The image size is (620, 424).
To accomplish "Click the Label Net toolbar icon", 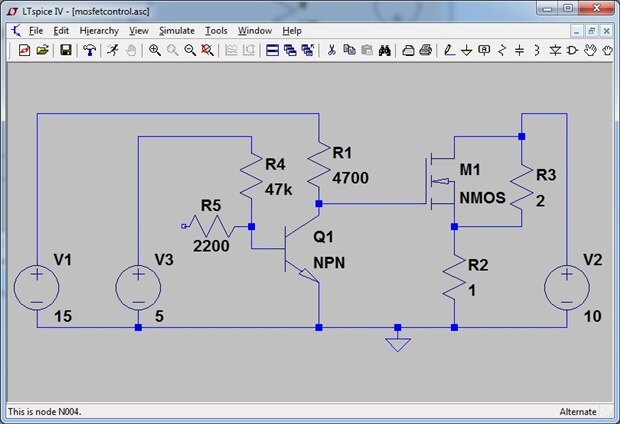I will (x=484, y=50).
